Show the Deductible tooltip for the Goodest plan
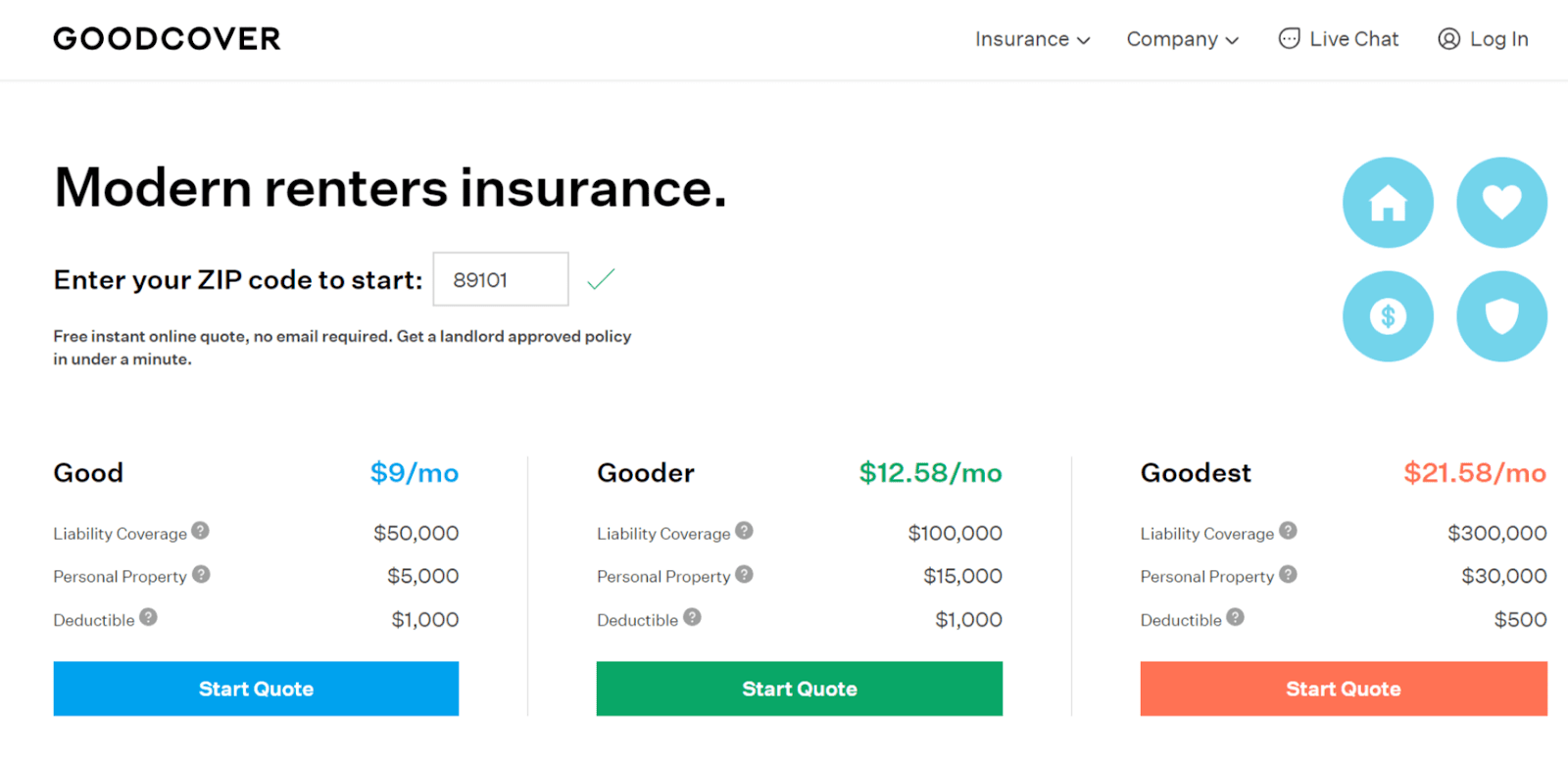The image size is (1568, 762). point(1237,616)
